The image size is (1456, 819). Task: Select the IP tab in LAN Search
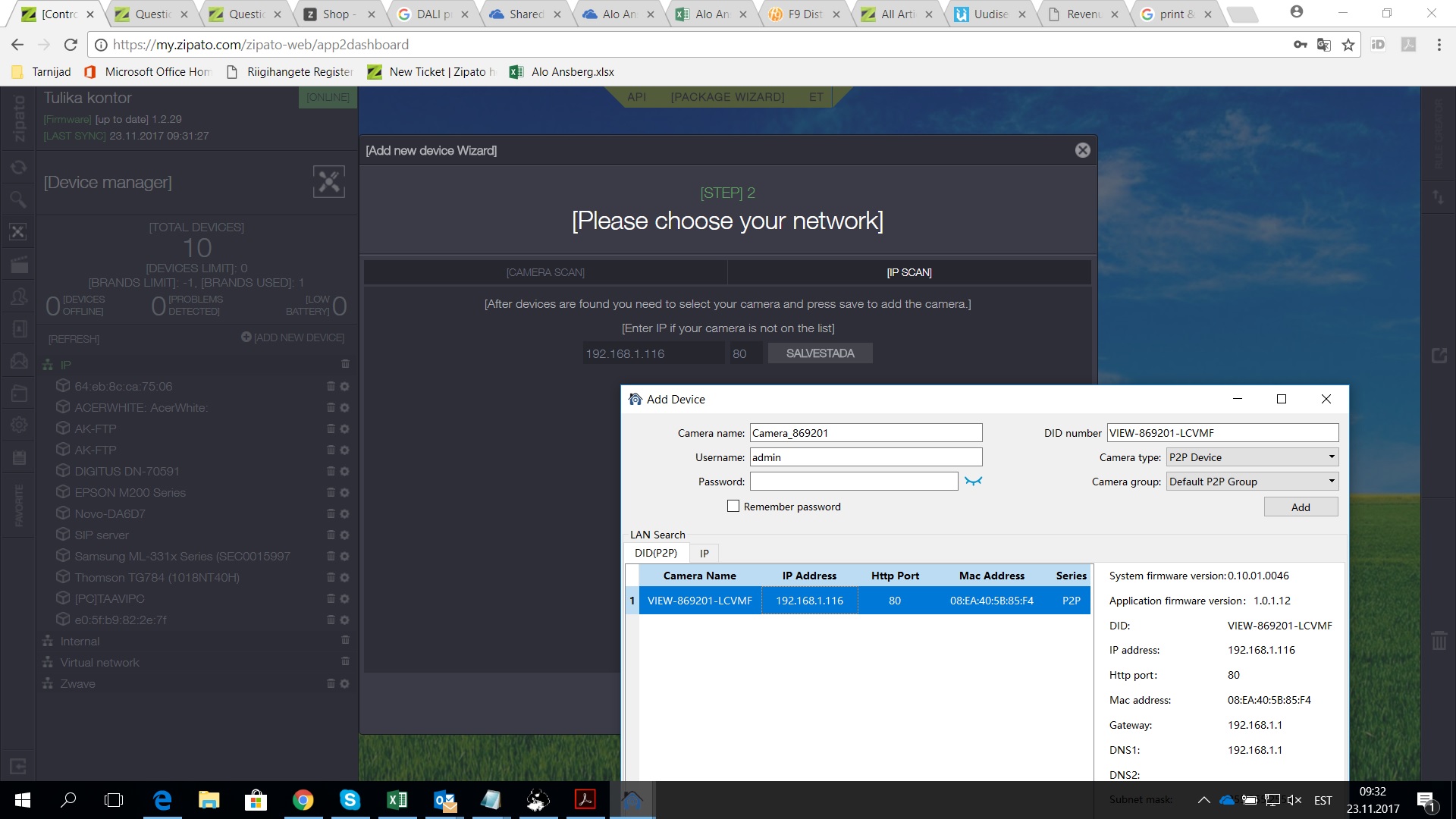coord(704,553)
